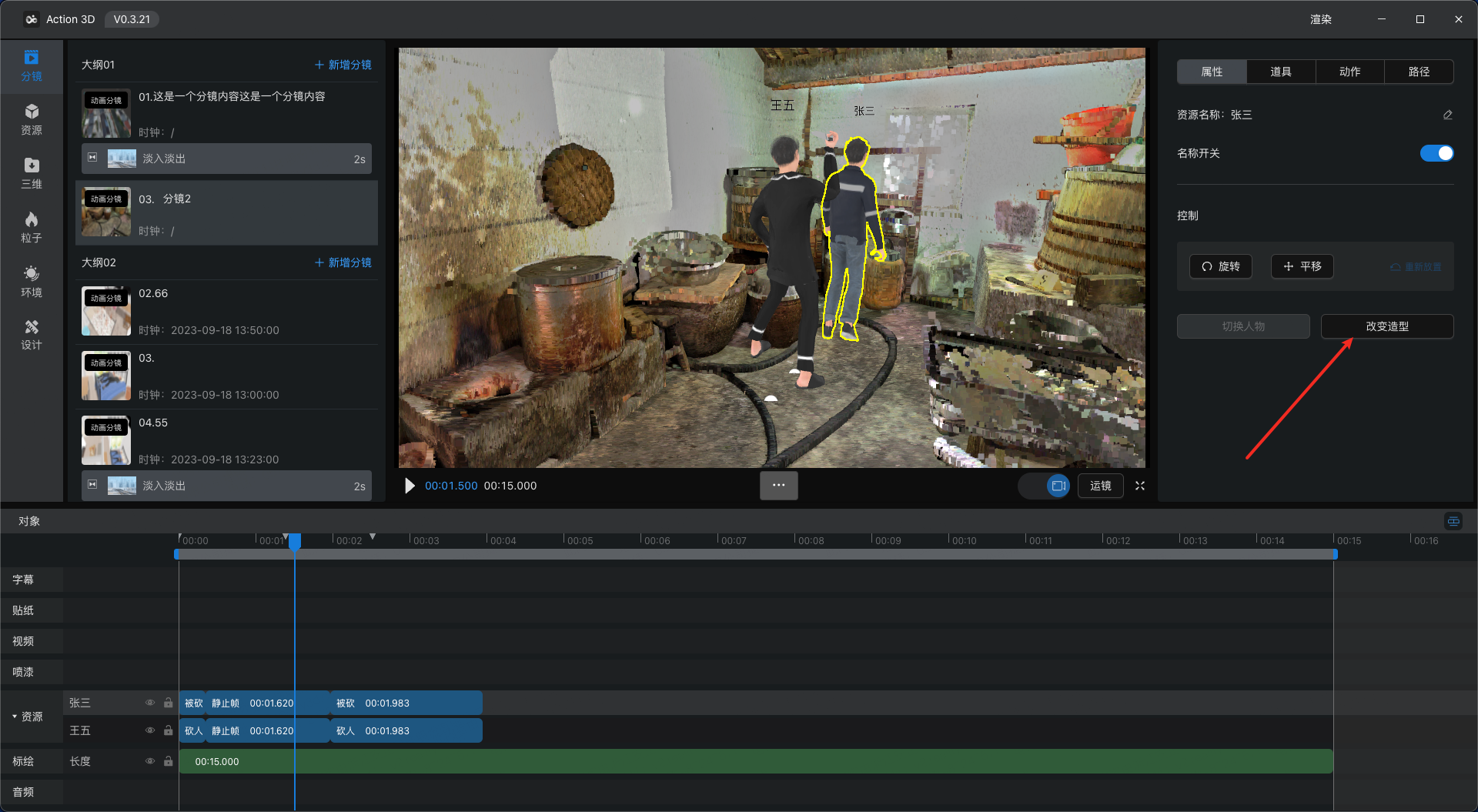
Task: Select storyboard 03. dated 13:00:00
Action: tap(226, 376)
